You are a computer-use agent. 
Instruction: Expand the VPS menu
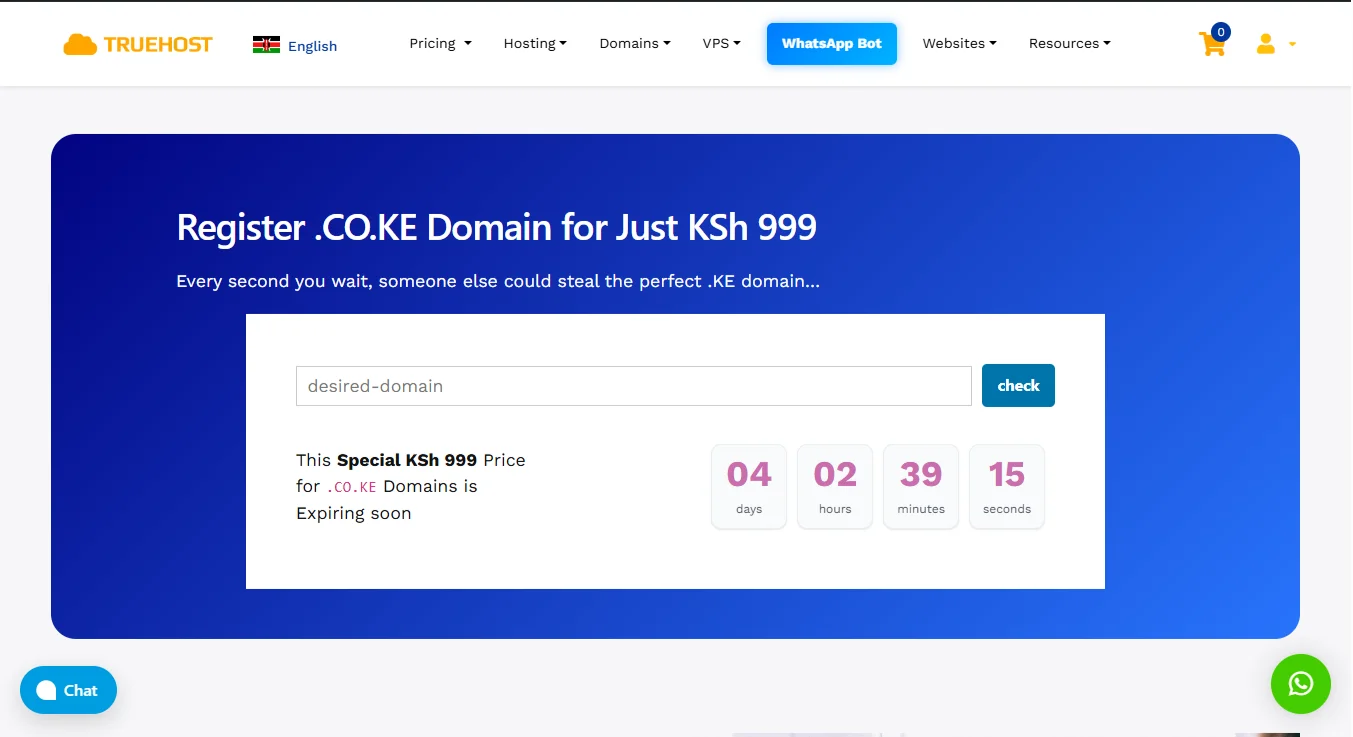click(x=722, y=43)
